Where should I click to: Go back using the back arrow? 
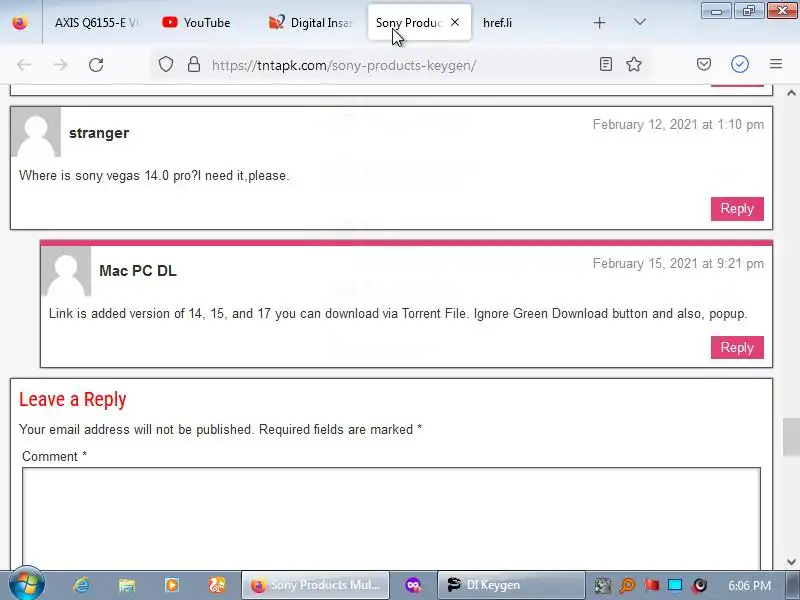tap(24, 65)
